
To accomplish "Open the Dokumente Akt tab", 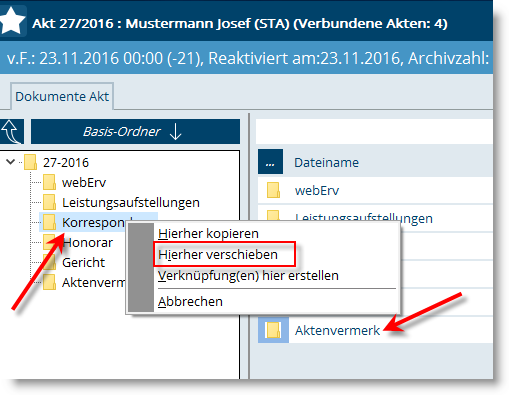I will pyautogui.click(x=62, y=96).
